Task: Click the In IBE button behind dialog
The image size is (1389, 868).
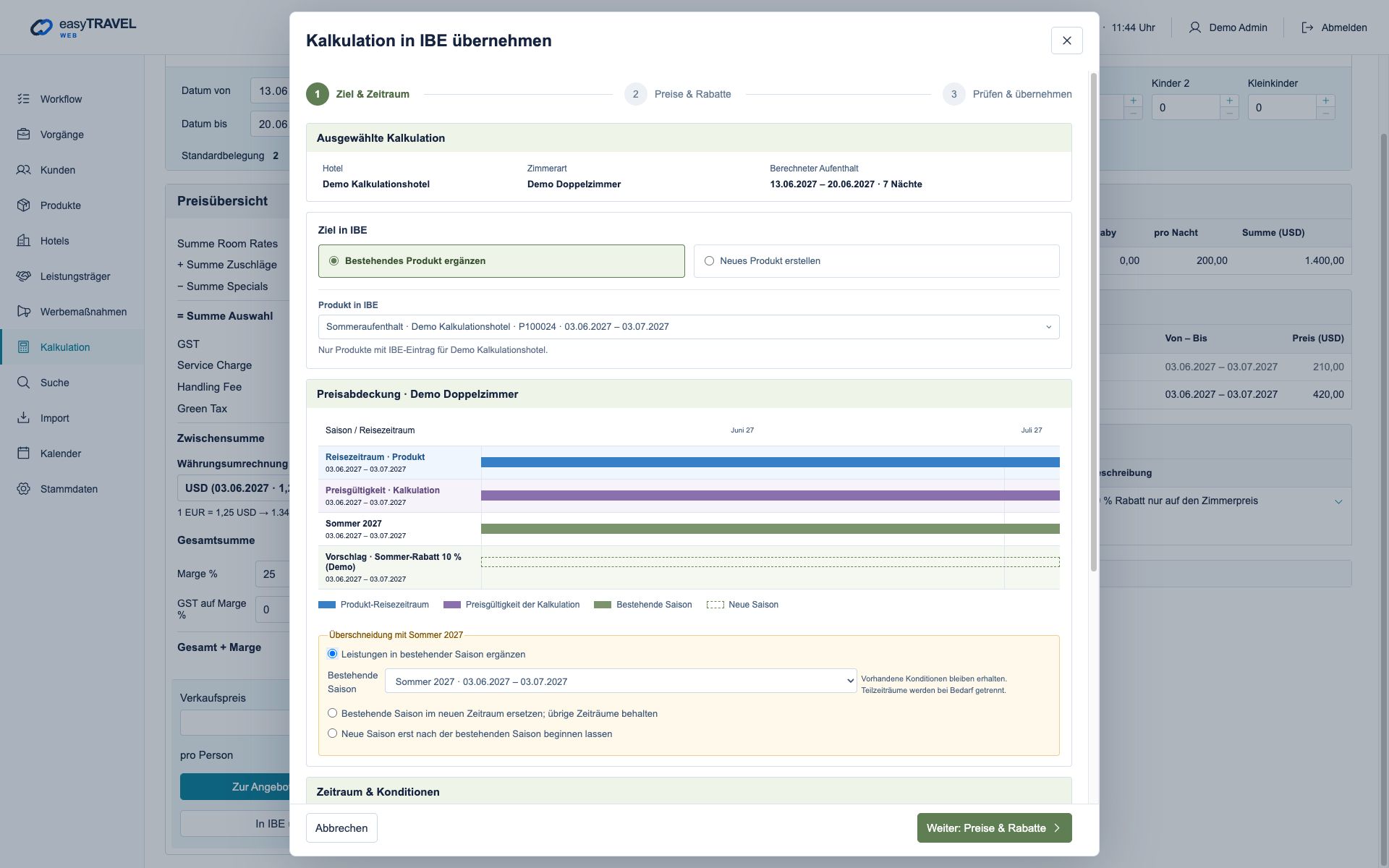Action: [x=235, y=824]
